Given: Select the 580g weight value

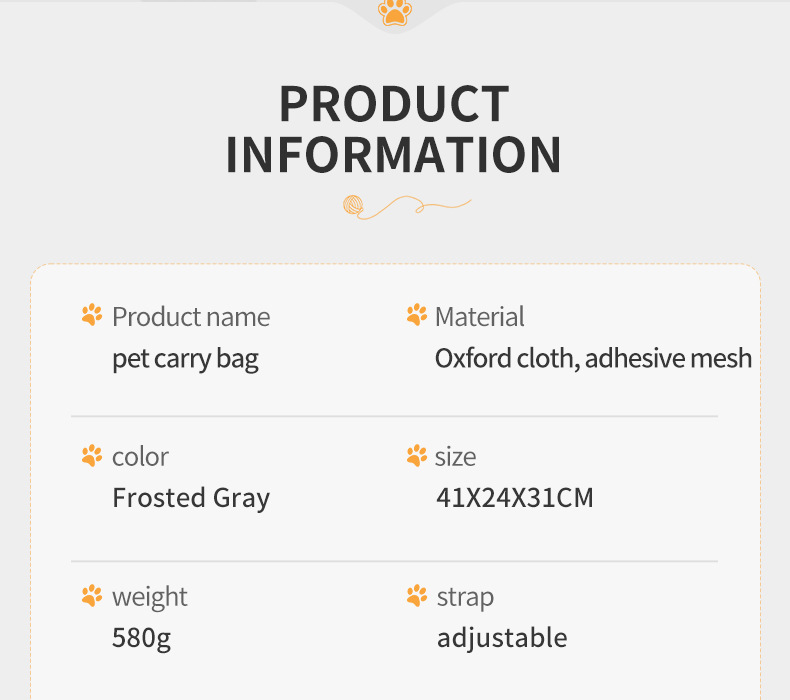Looking at the screenshot, I should click(141, 638).
